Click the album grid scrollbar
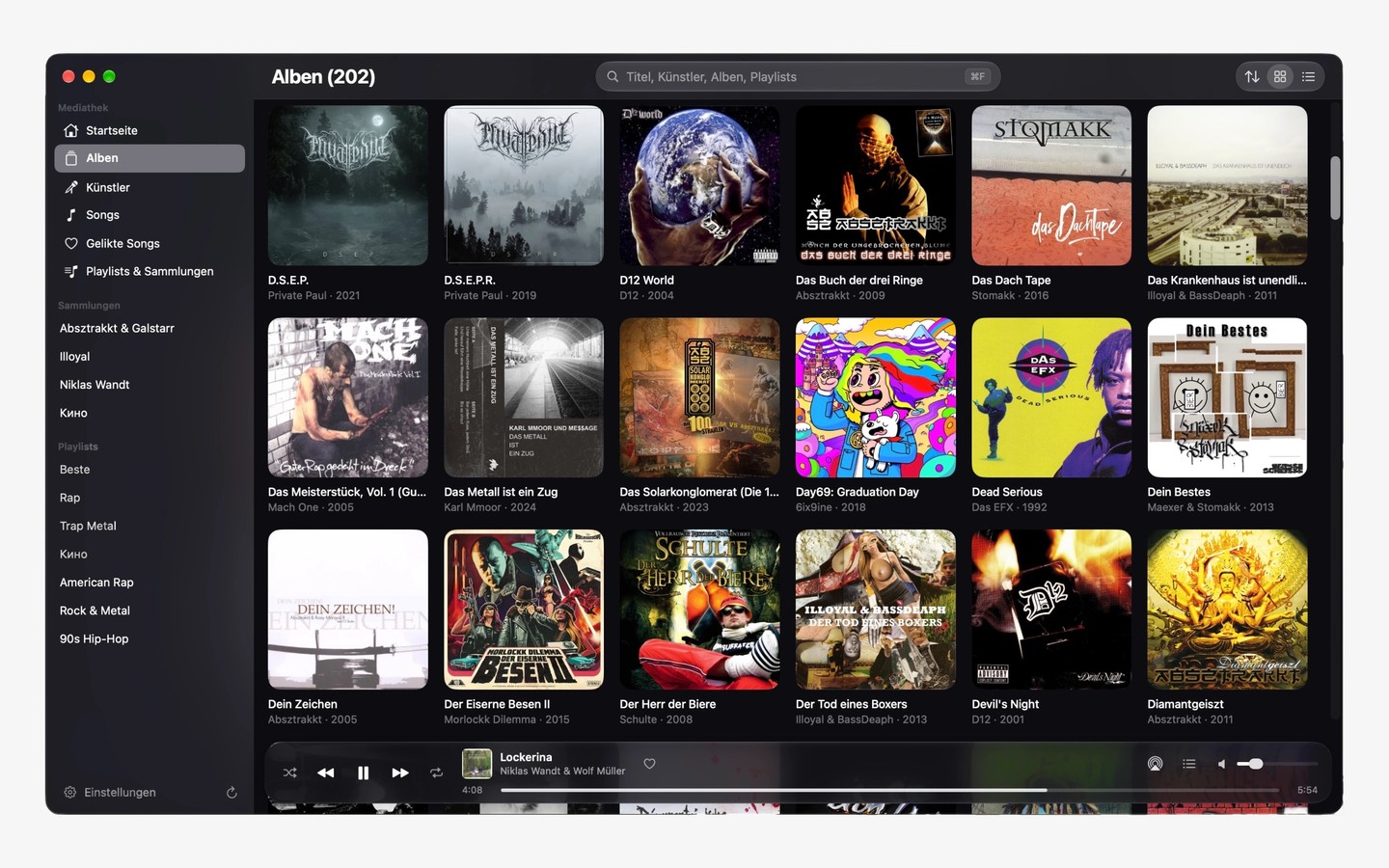The width and height of the screenshot is (1389, 868). (1335, 188)
